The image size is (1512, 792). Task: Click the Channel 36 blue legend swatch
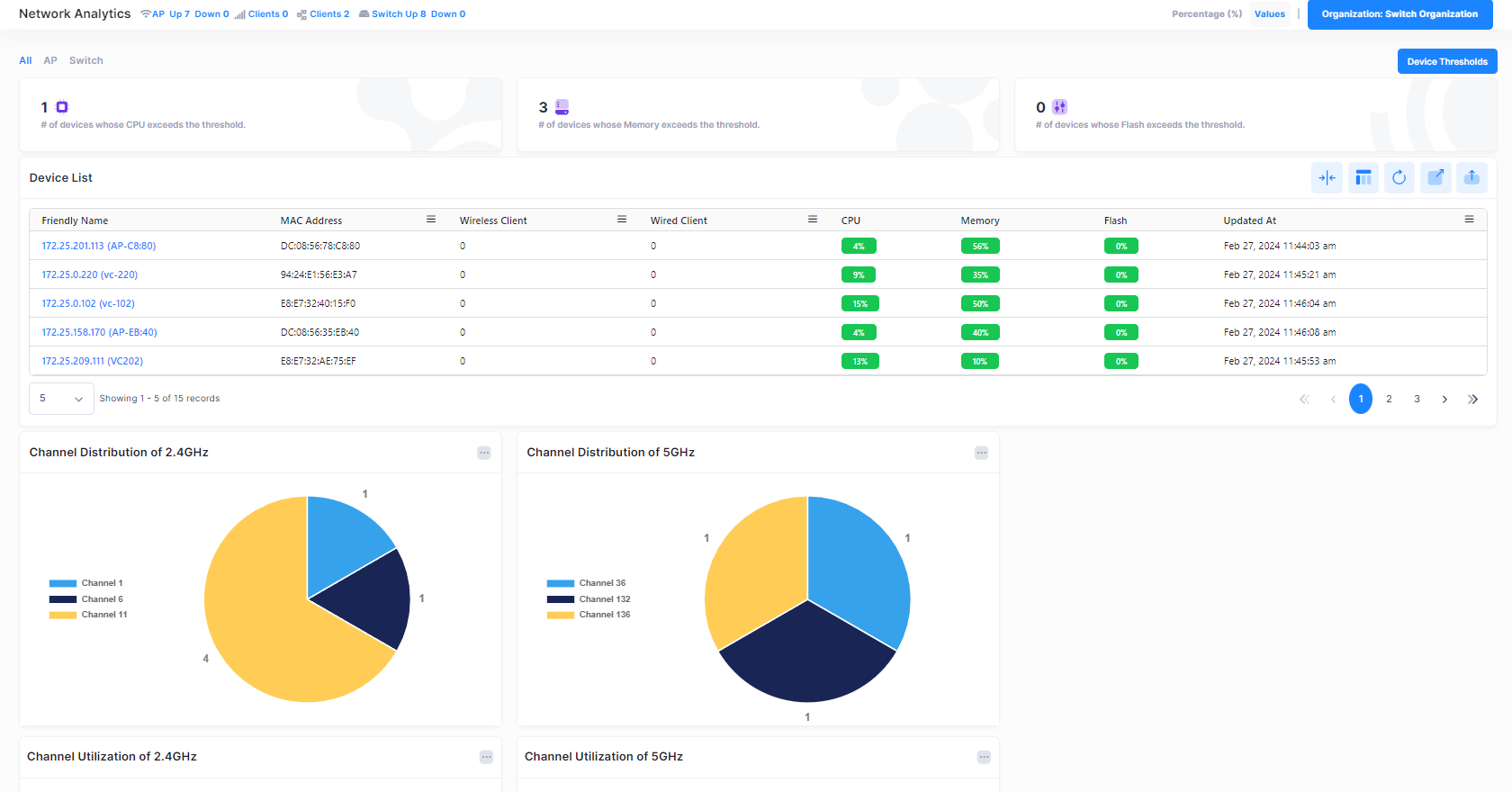point(560,583)
